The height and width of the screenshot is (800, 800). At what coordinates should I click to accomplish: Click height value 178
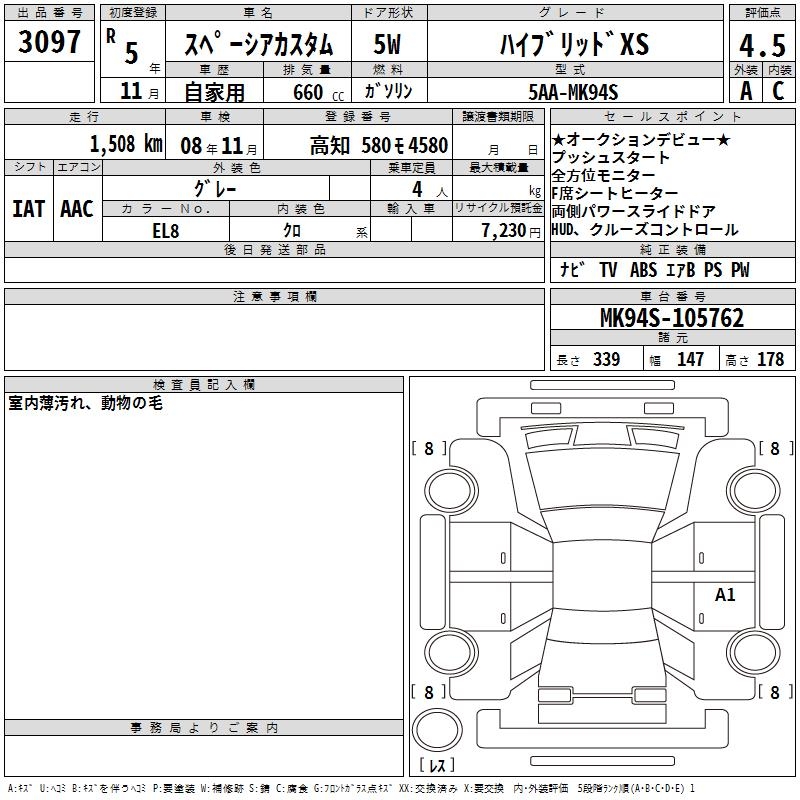pos(770,359)
